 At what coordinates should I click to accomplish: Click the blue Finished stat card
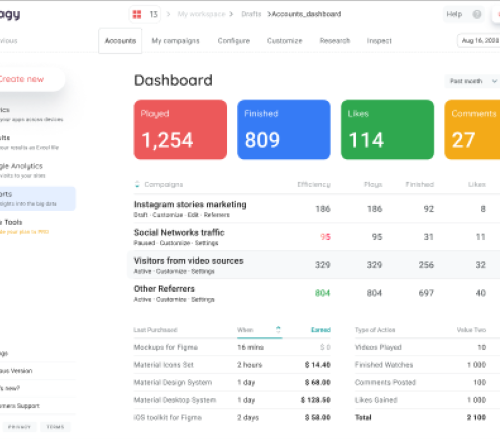coord(284,130)
